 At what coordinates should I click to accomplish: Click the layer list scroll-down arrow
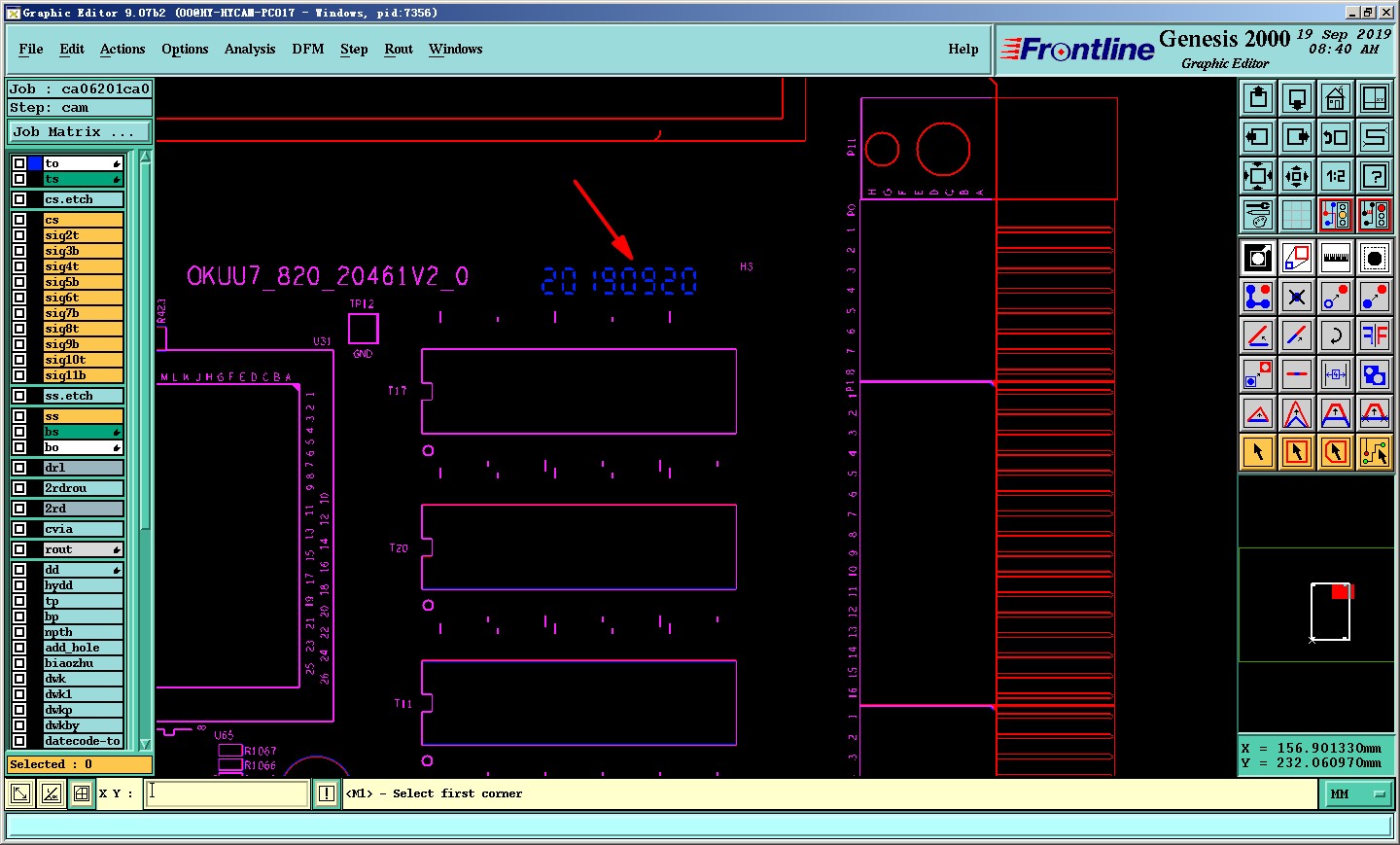[146, 744]
